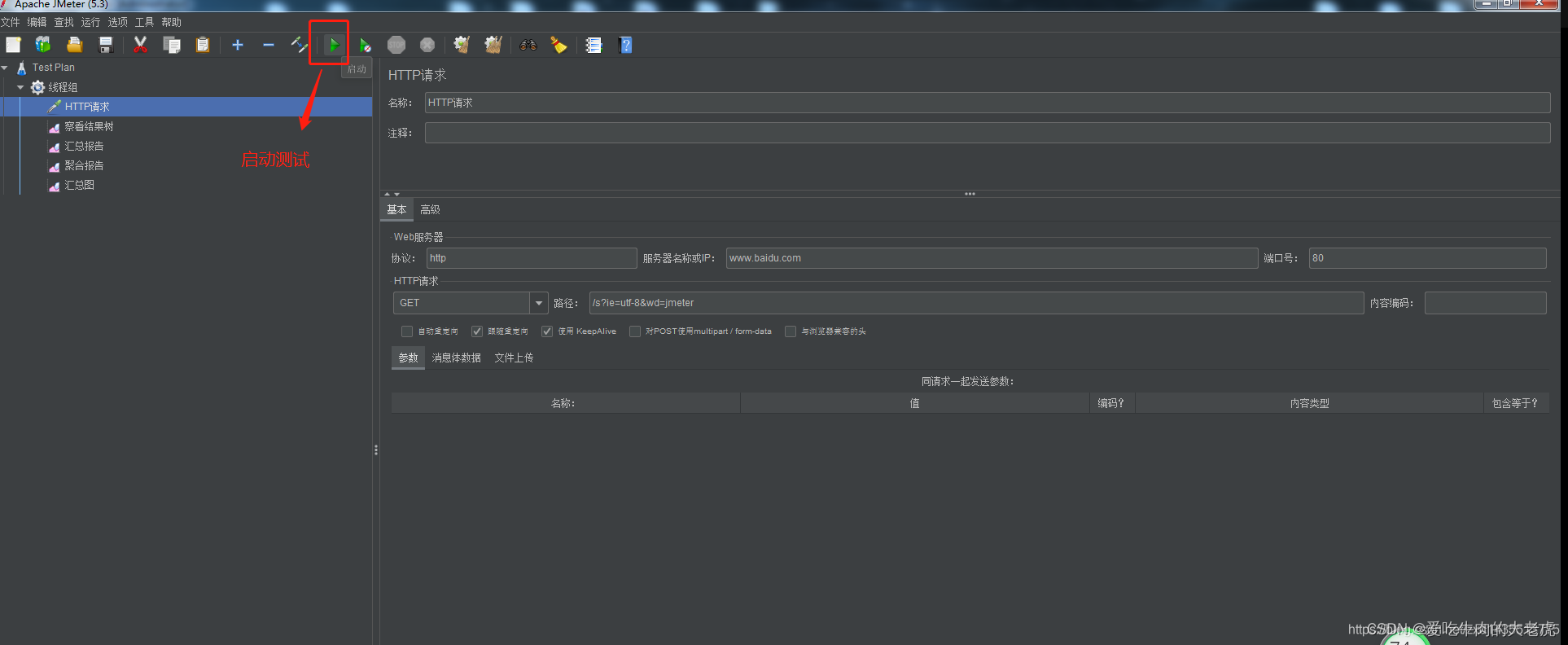The height and width of the screenshot is (645, 1568).
Task: Switch to the 消息体数据 tab
Action: (x=456, y=358)
